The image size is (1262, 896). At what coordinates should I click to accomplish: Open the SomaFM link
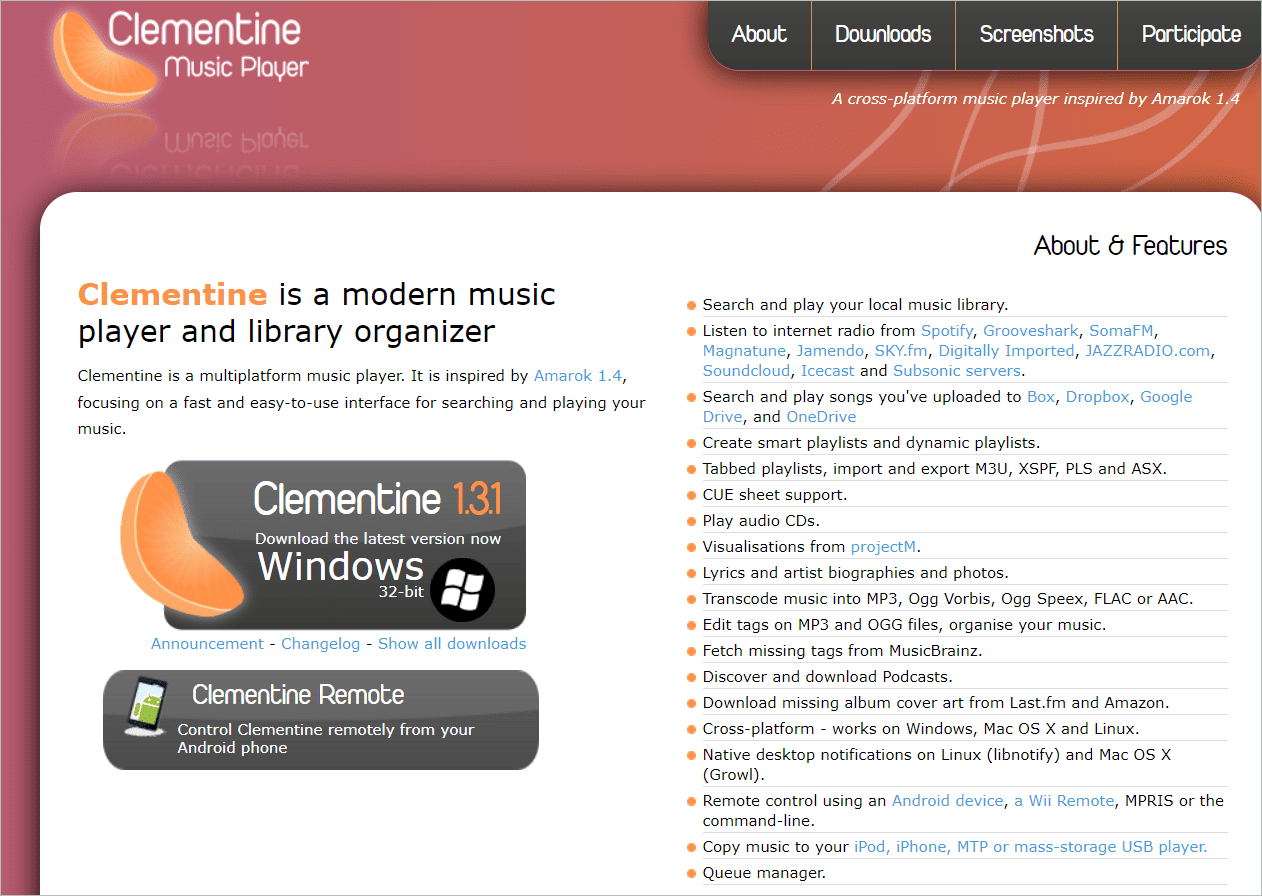pyautogui.click(x=1122, y=331)
